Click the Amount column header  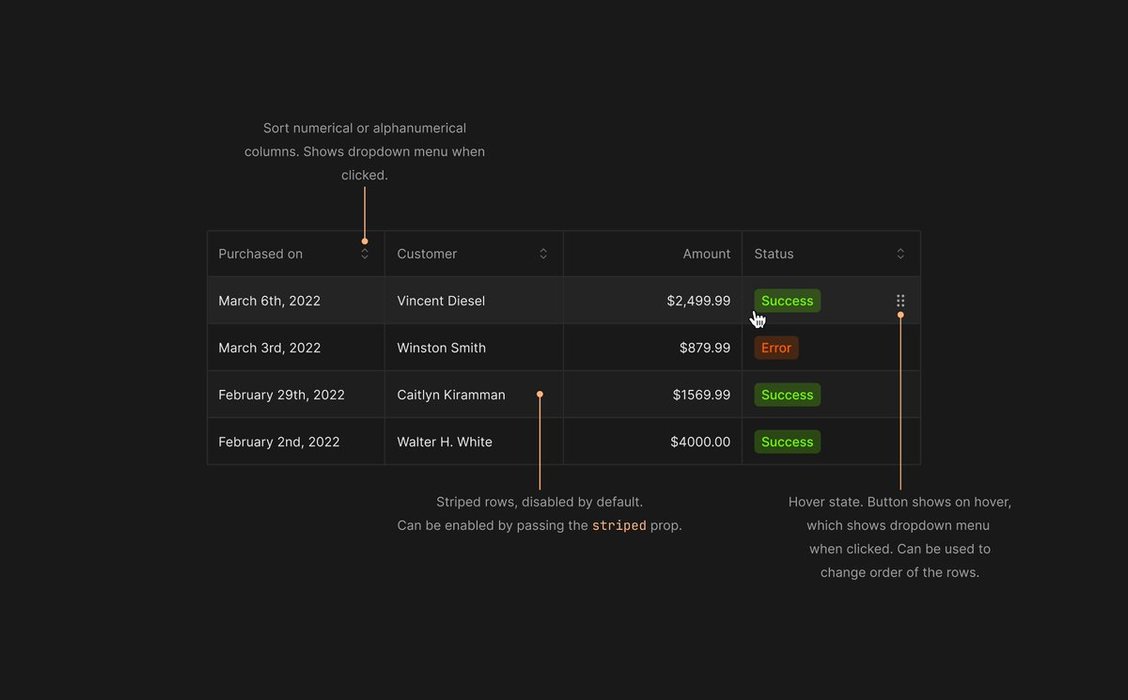coord(706,254)
